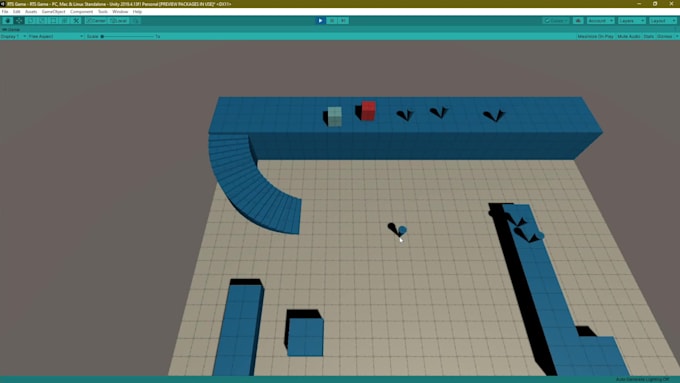This screenshot has width=680, height=383.
Task: Toggle Gizmos in Game view
Action: (664, 36)
